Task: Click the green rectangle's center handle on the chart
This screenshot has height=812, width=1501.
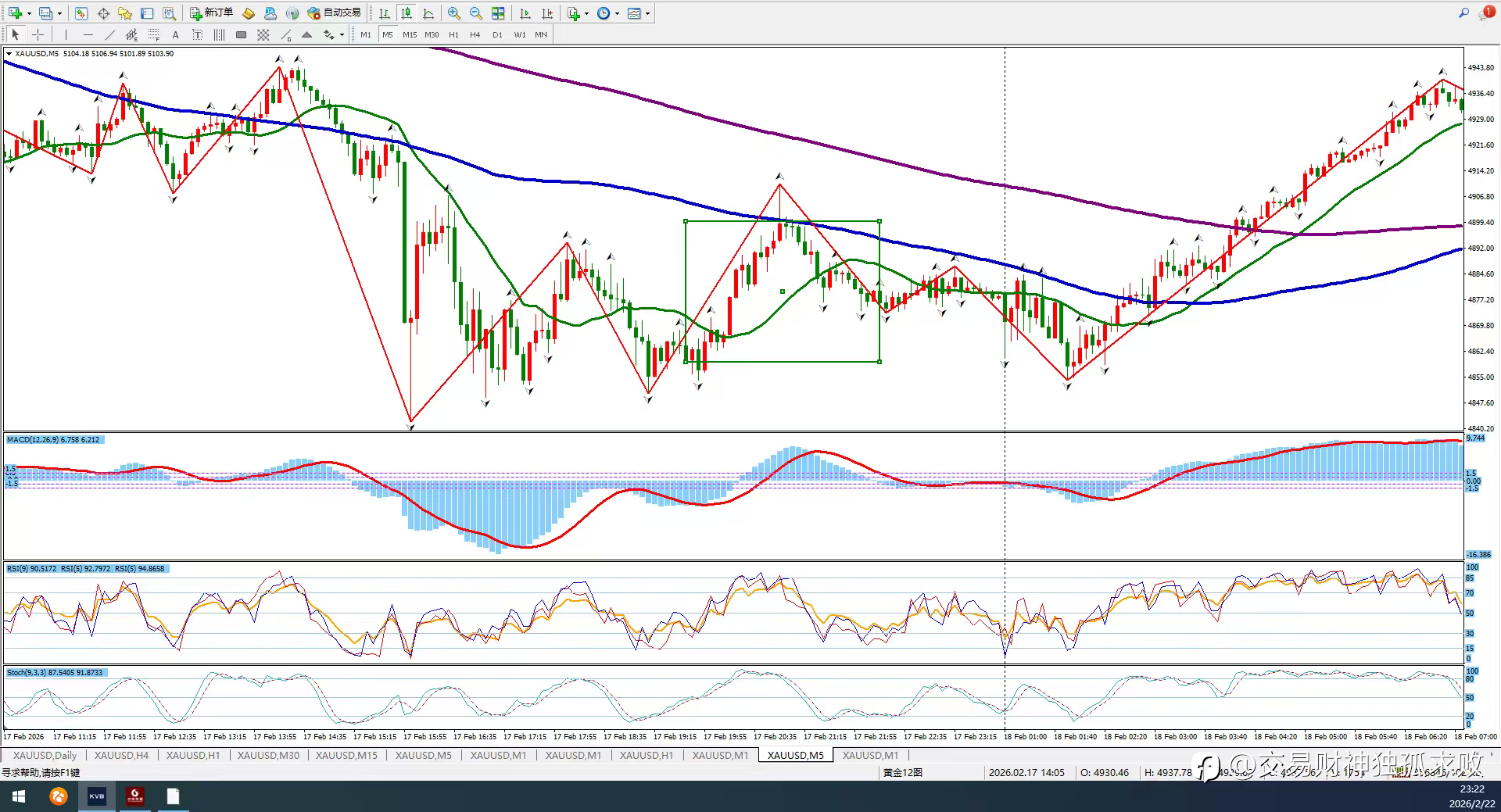Action: tap(783, 292)
